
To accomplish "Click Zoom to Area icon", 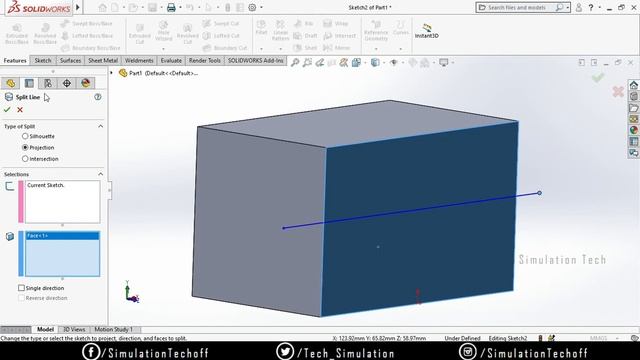I will point(307,62).
